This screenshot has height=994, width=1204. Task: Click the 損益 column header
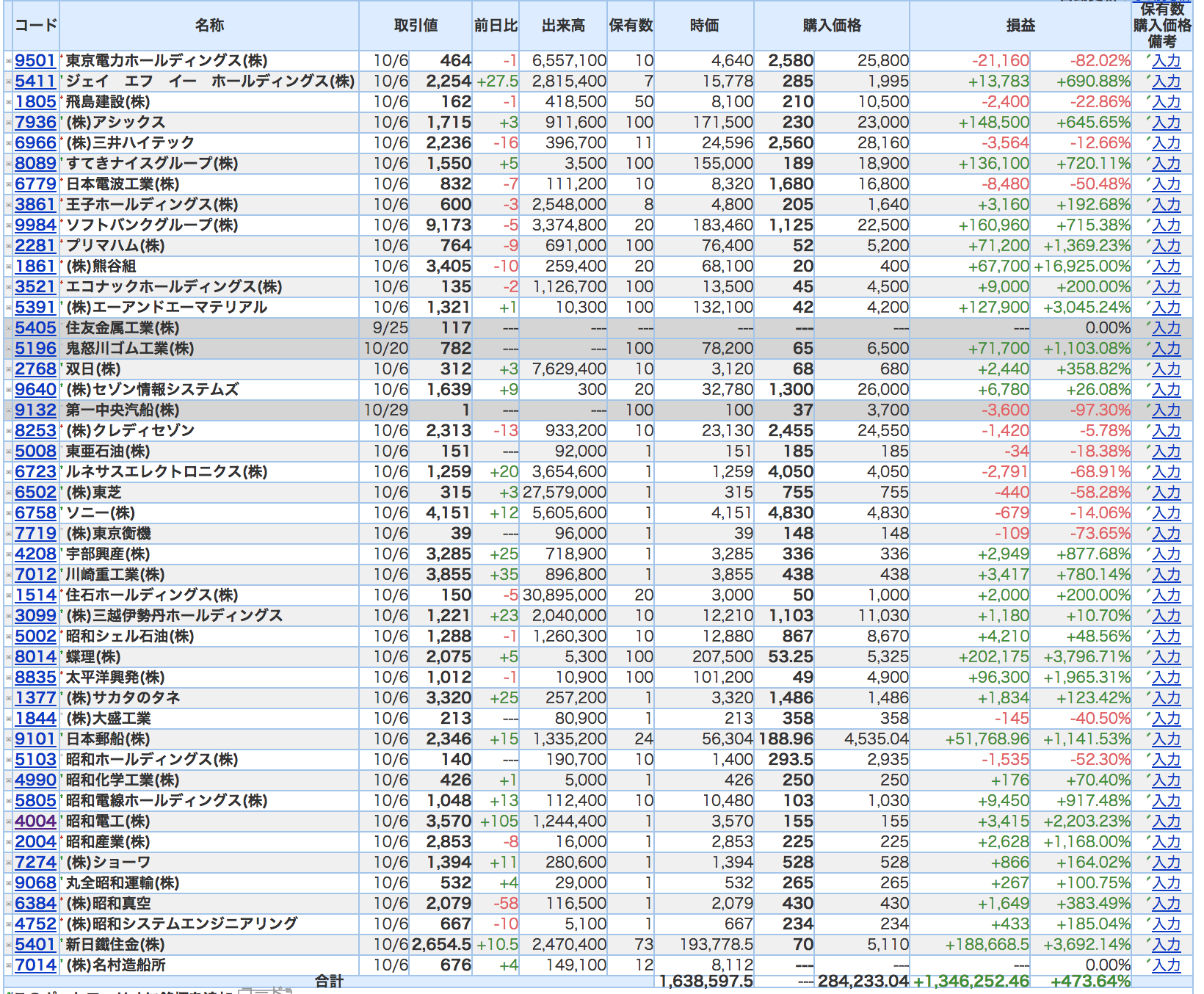point(1020,26)
